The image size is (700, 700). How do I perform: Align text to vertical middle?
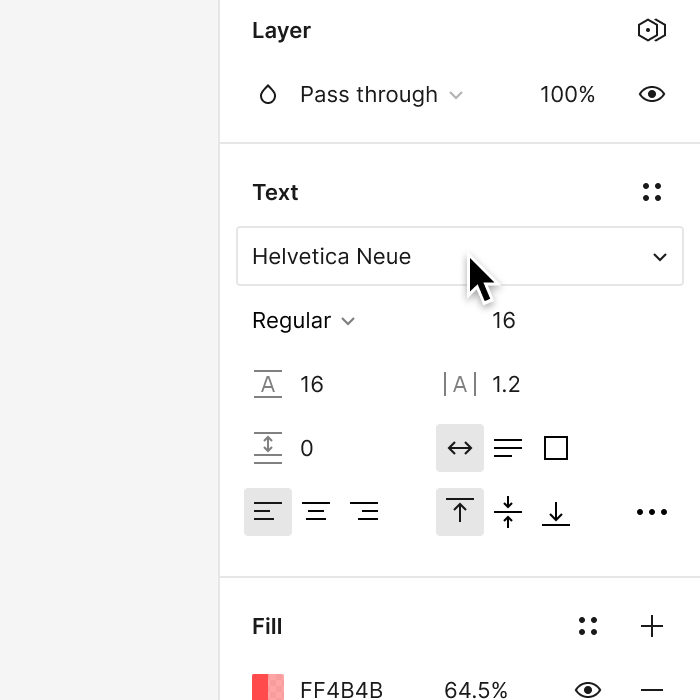click(x=508, y=512)
